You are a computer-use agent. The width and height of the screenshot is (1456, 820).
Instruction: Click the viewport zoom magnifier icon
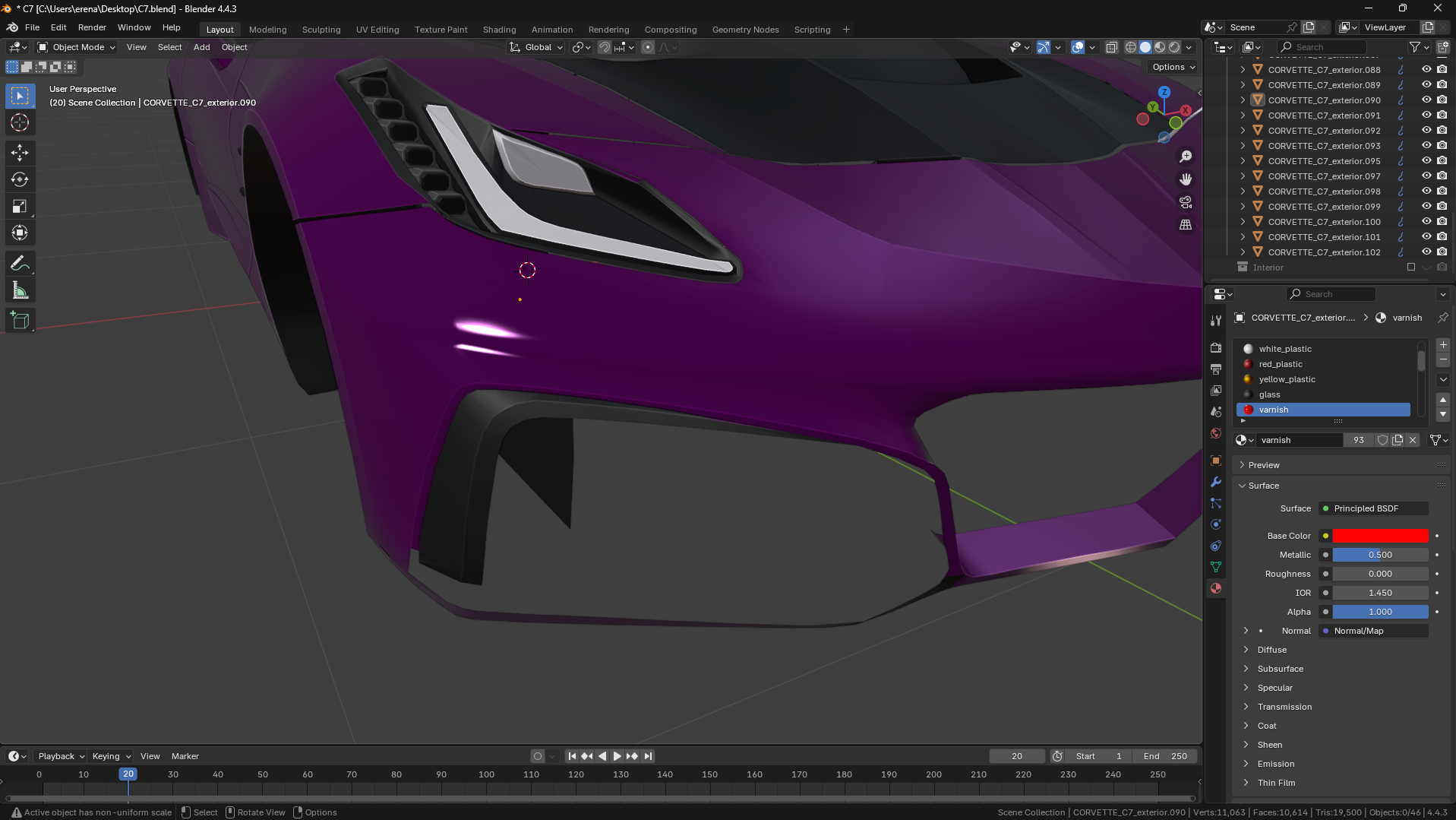[x=1186, y=157]
